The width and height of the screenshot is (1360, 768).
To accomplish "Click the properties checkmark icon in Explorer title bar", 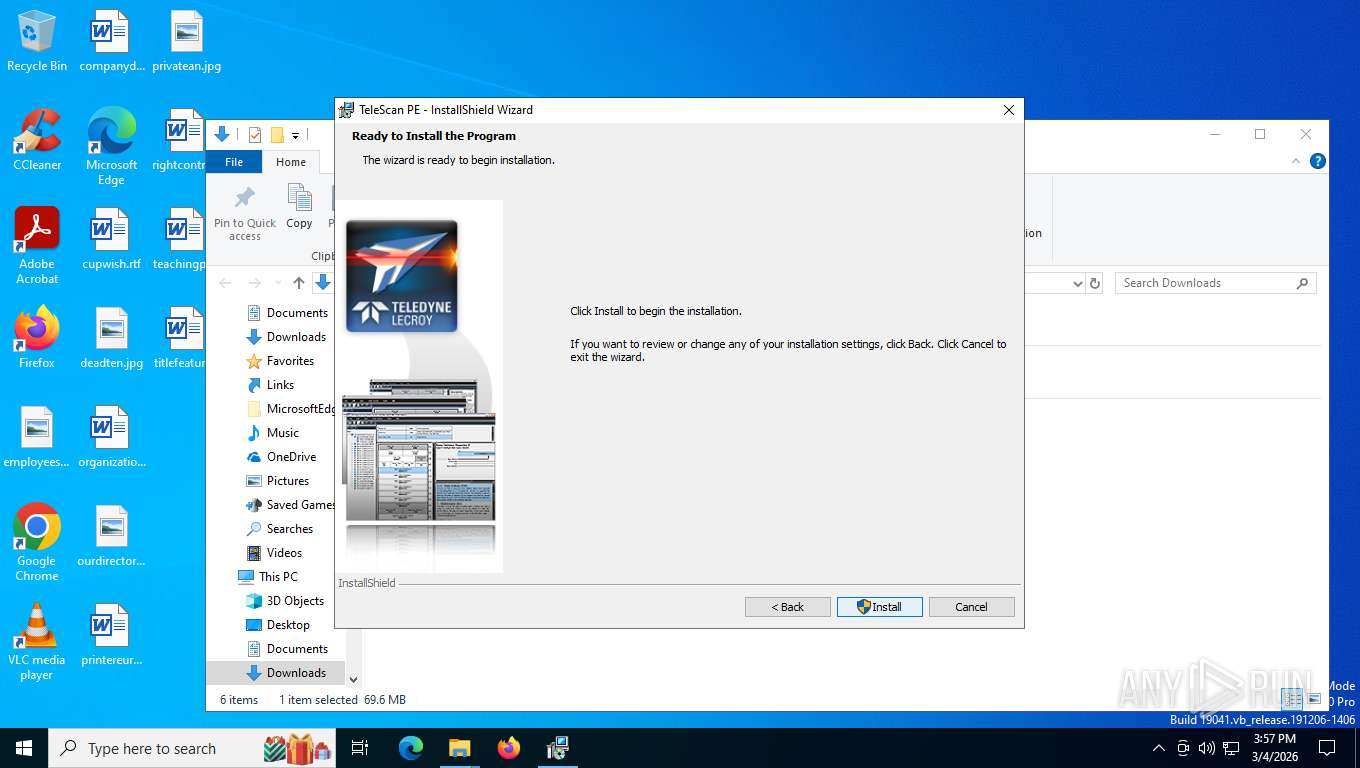I will click(x=254, y=135).
